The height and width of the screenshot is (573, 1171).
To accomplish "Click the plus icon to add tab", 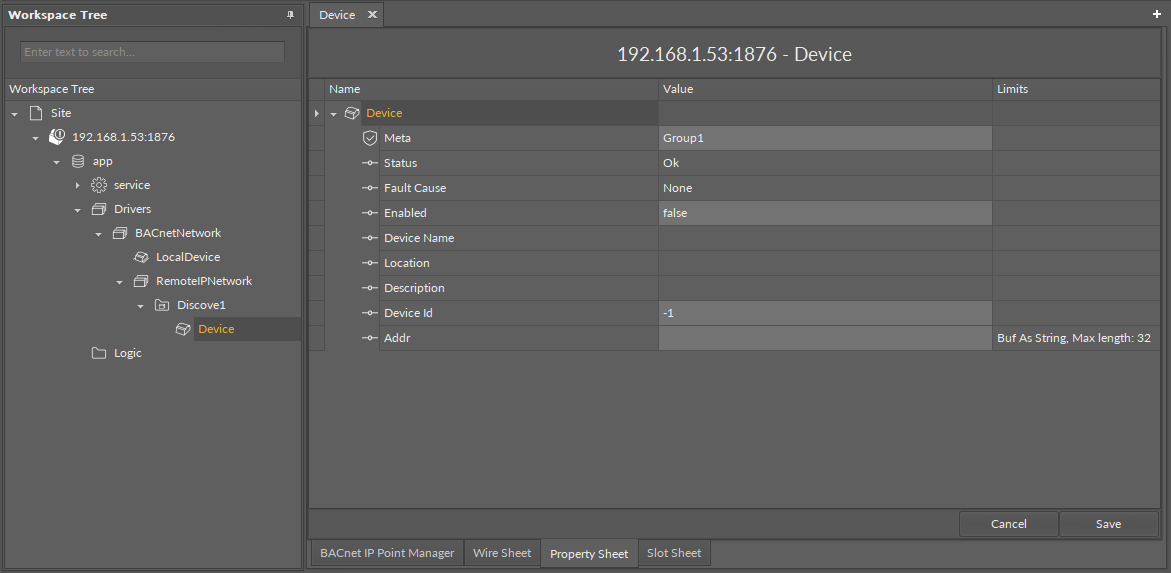I will click(x=1157, y=14).
